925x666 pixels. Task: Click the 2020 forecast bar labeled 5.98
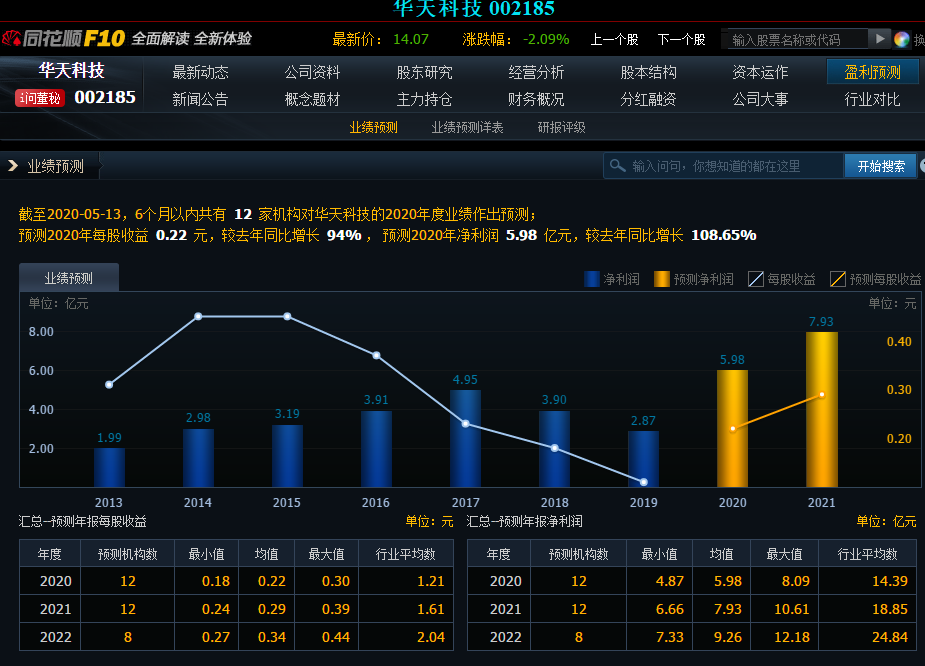(x=732, y=428)
